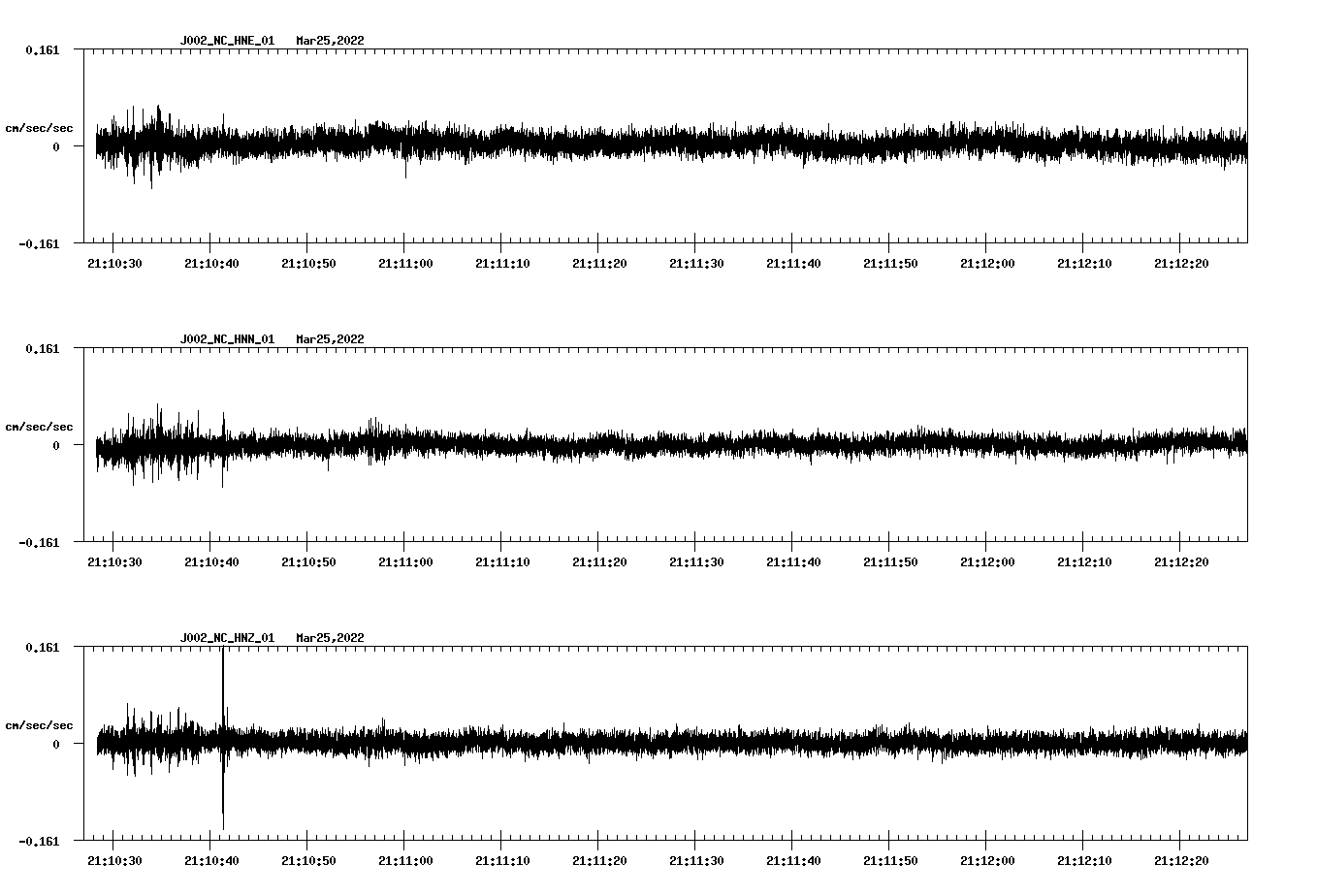This screenshot has height=896, width=1317.
Task: Click the 21:10:50 time label on HNE axis
Action: point(308,263)
